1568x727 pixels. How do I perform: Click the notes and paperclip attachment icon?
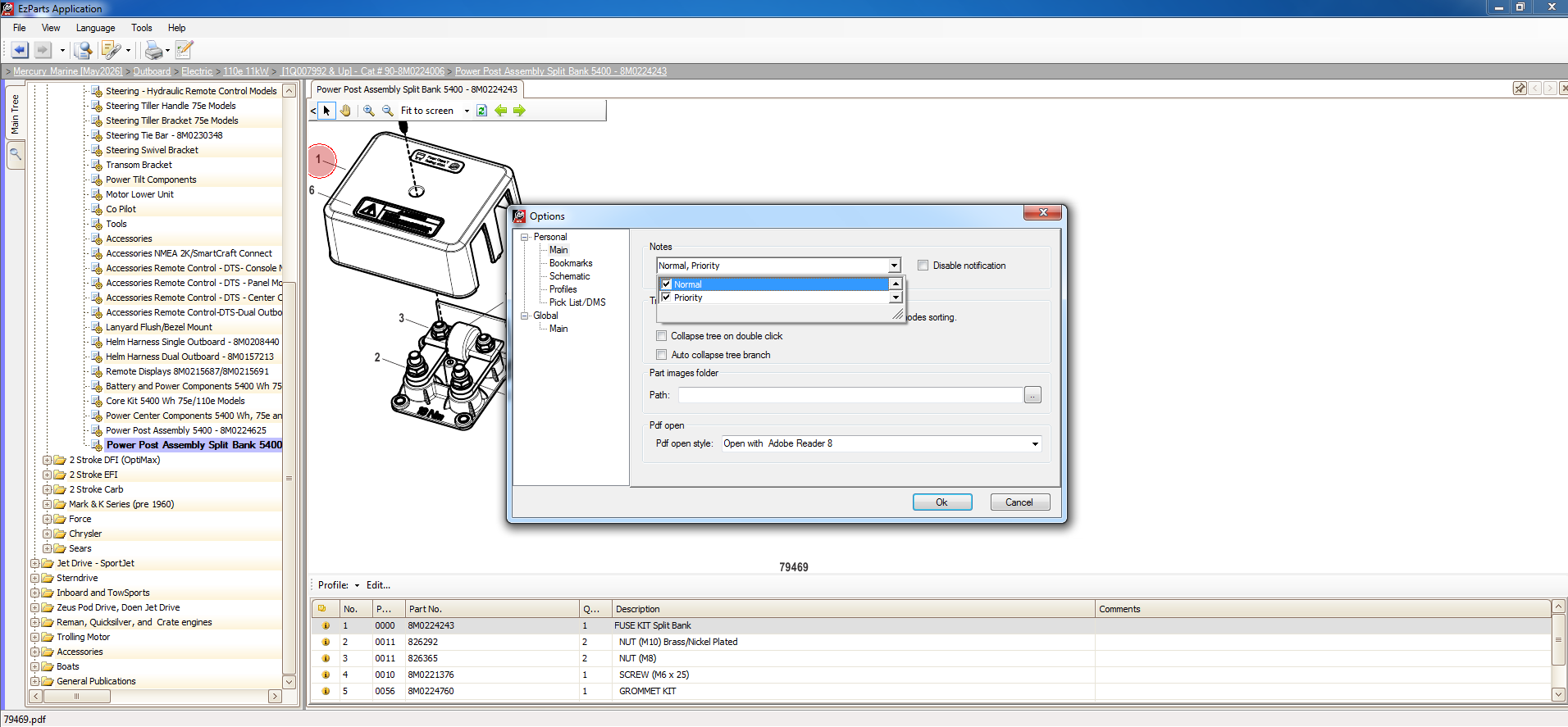click(x=111, y=50)
